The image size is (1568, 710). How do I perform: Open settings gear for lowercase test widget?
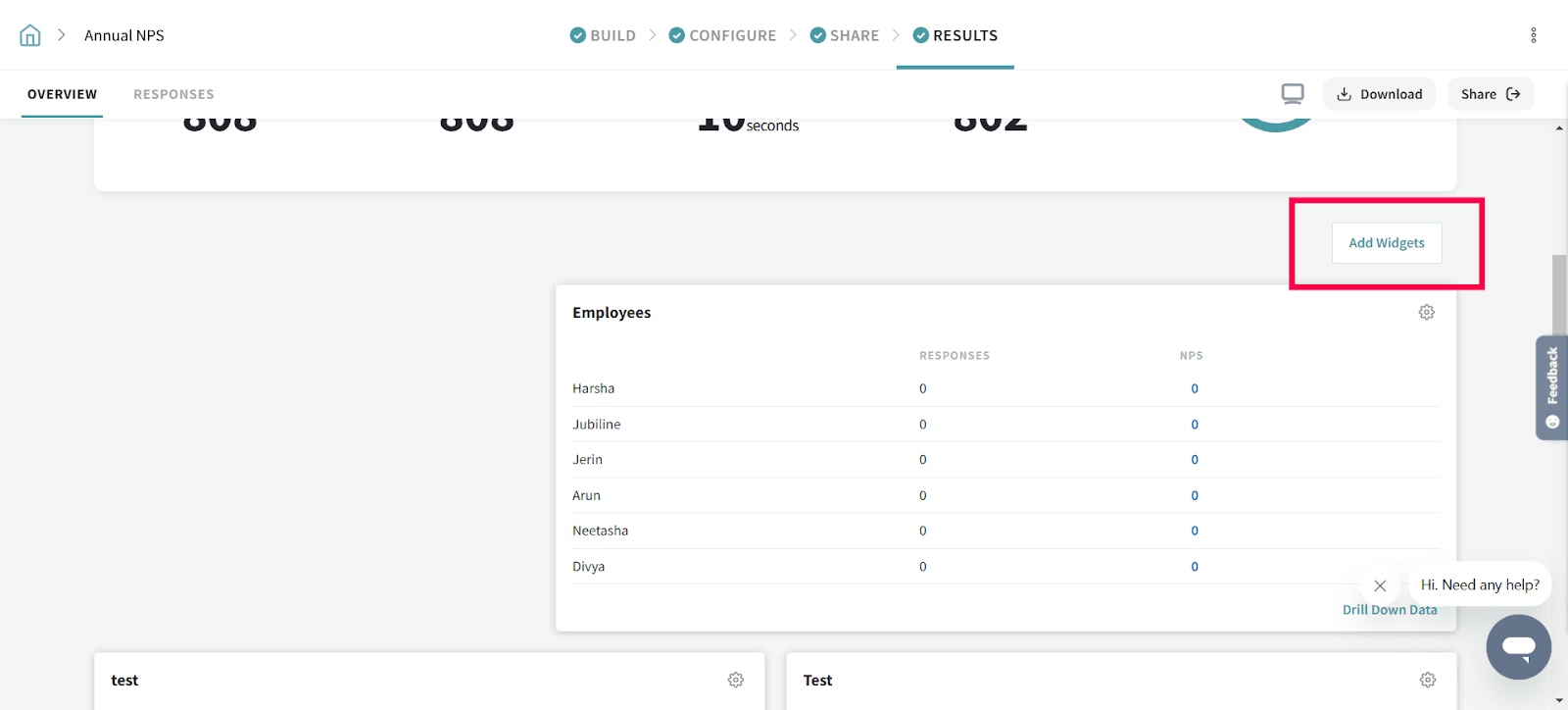[x=735, y=680]
